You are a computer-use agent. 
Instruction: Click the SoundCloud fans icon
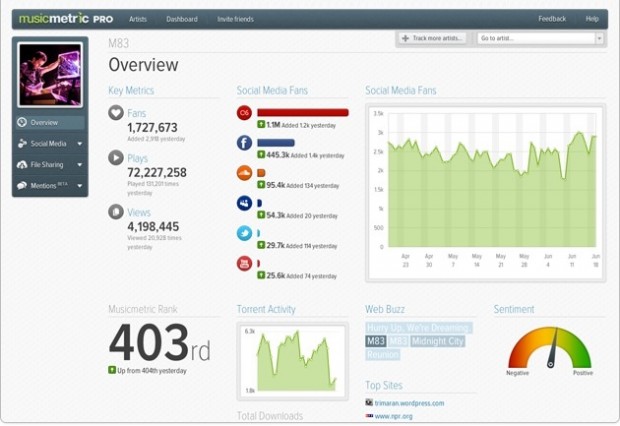(x=243, y=173)
